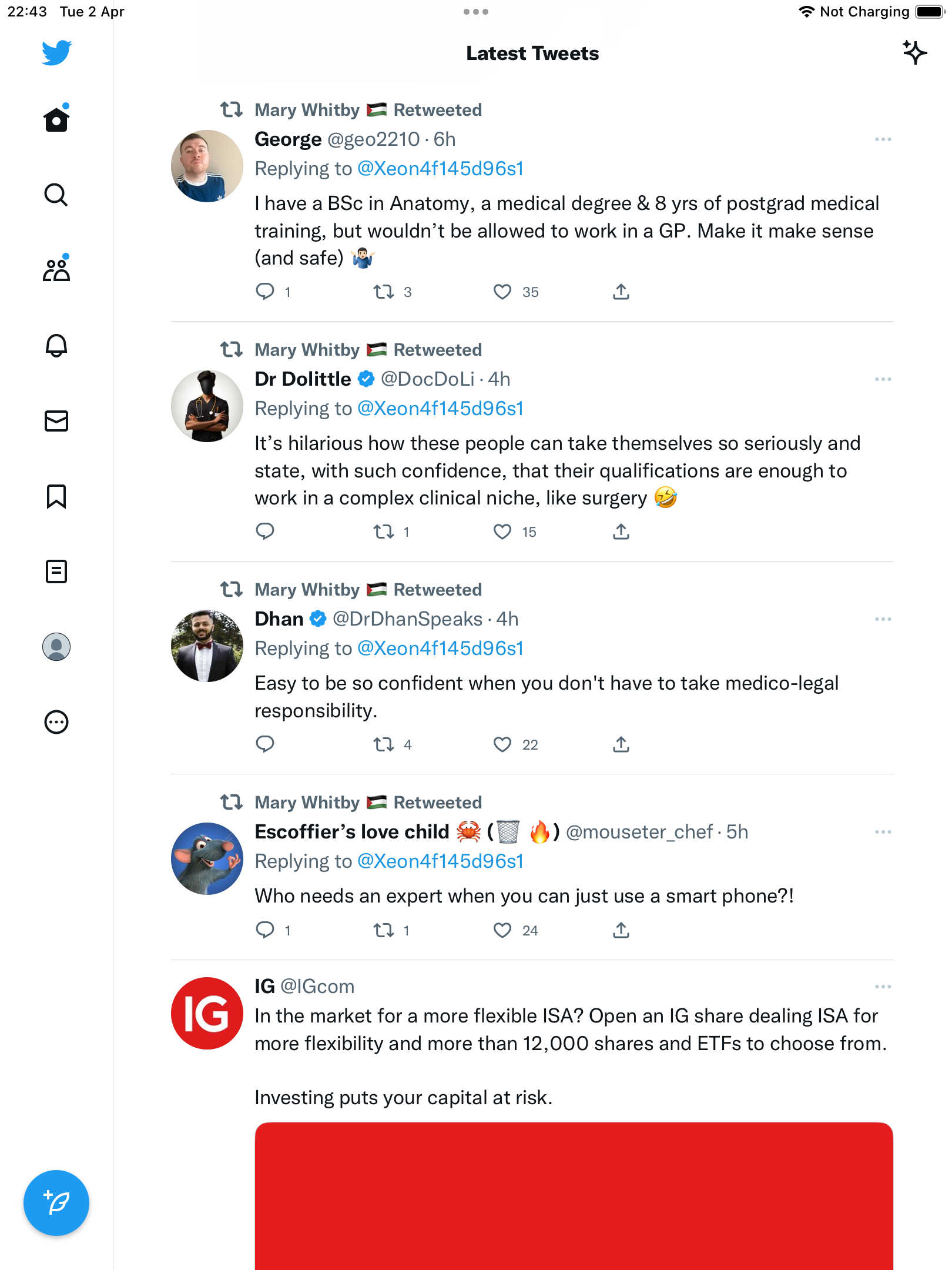
Task: Open the IG red advertisement image
Action: [574, 1196]
